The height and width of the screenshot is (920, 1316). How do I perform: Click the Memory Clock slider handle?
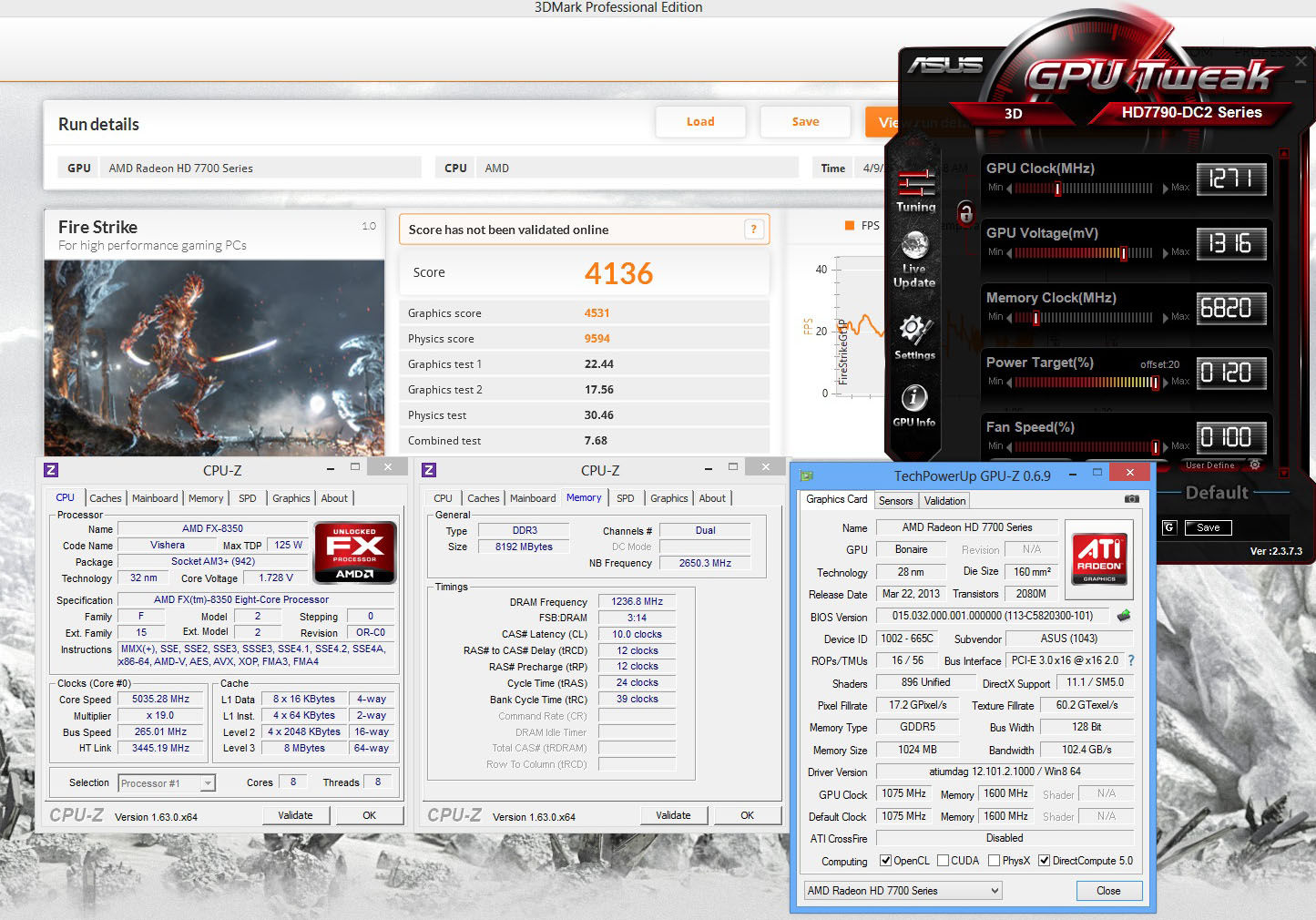1036,318
